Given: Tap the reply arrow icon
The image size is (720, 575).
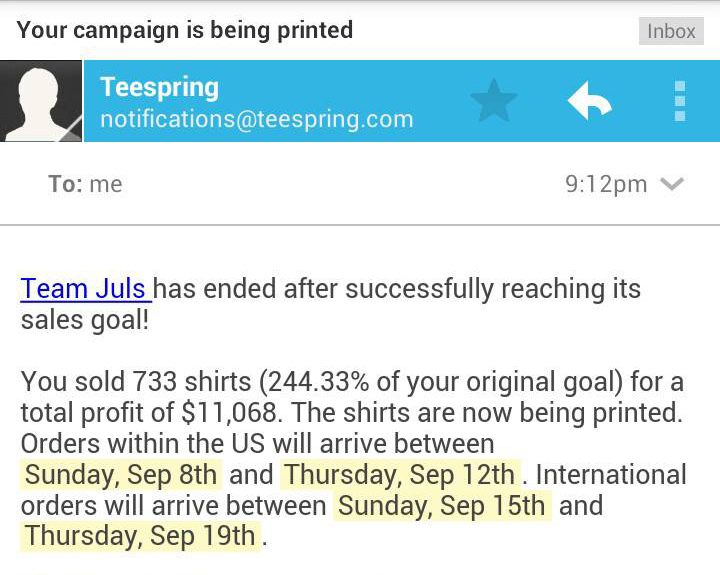Looking at the screenshot, I should tap(589, 101).
